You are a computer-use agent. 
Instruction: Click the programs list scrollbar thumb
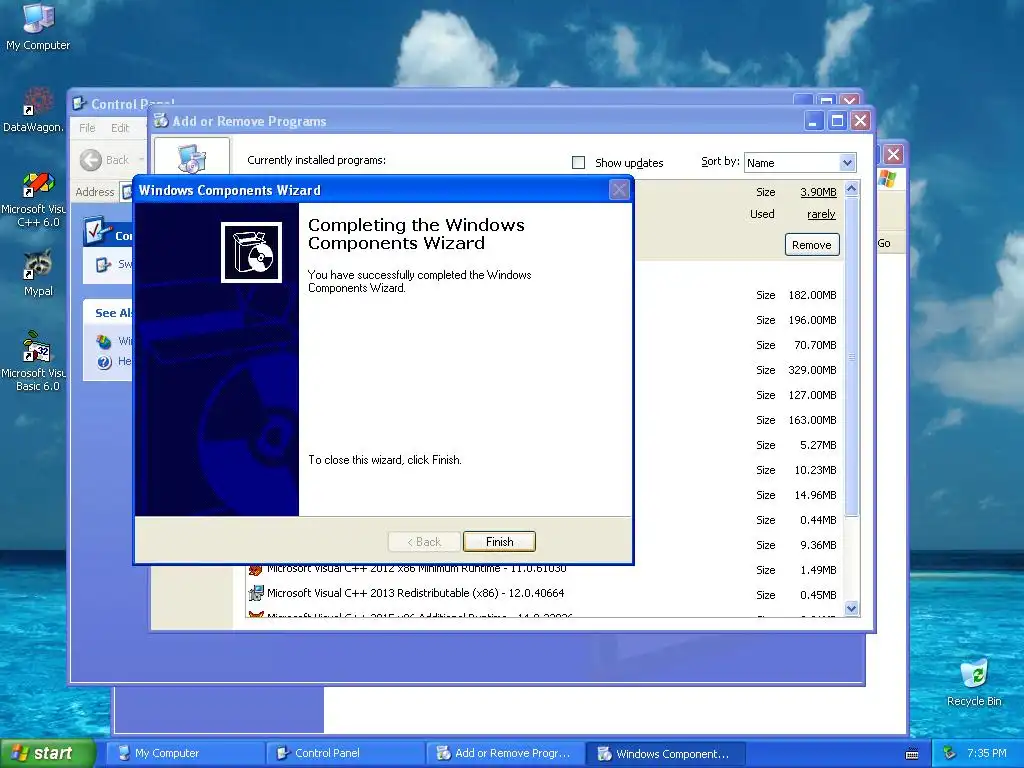tap(851, 356)
